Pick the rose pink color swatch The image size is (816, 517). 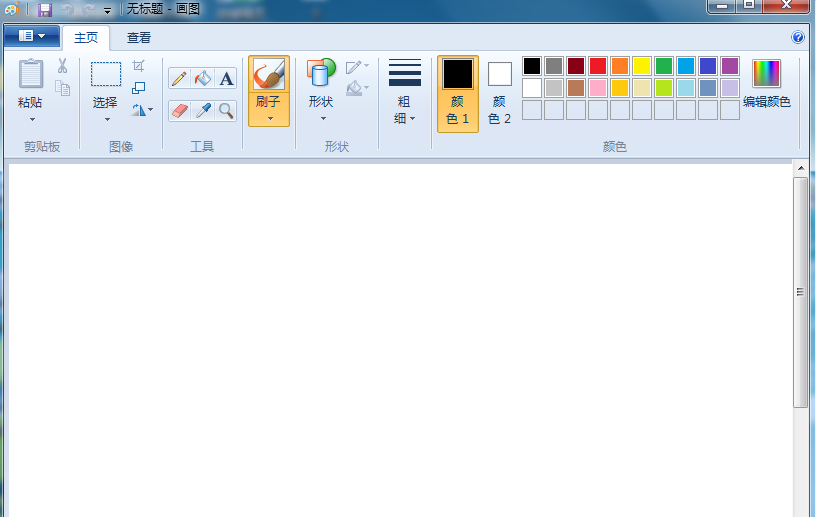pos(598,88)
